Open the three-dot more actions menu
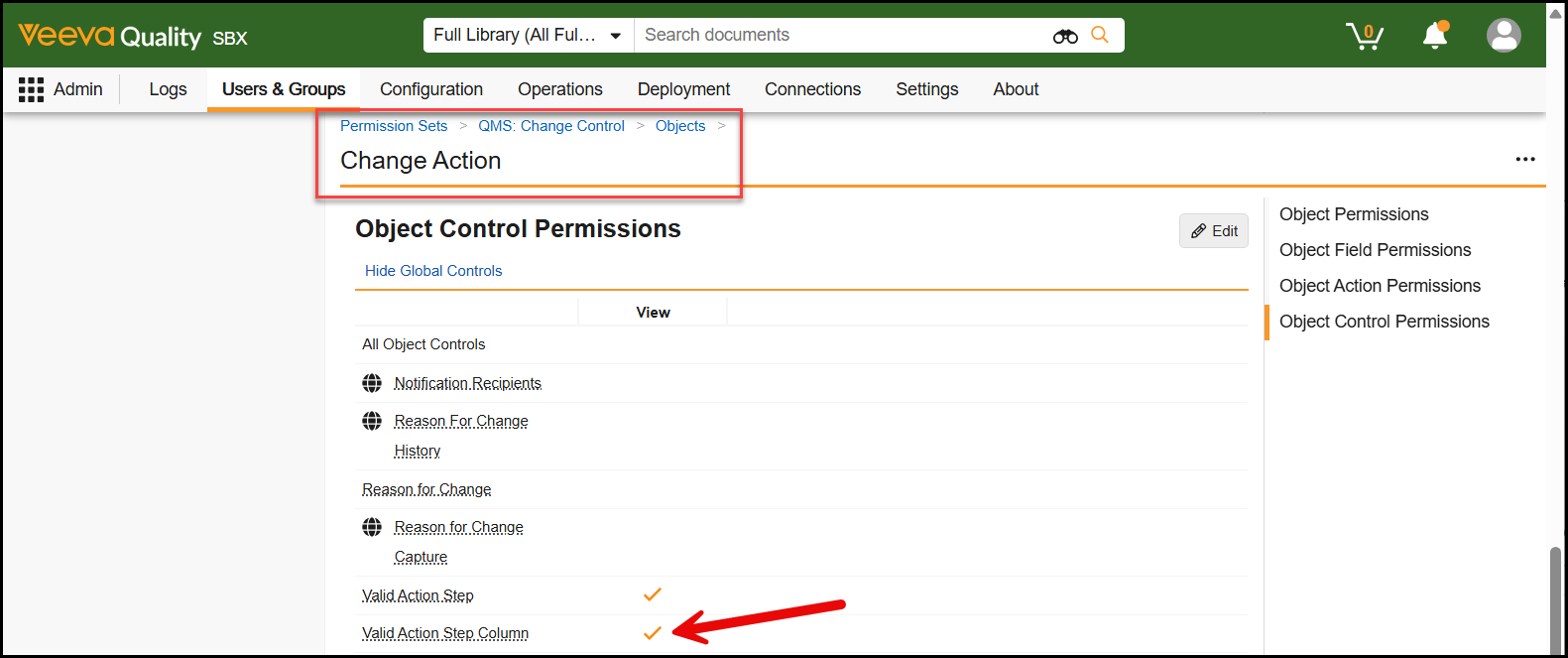Screen dimensions: 1568x658 1524,159
